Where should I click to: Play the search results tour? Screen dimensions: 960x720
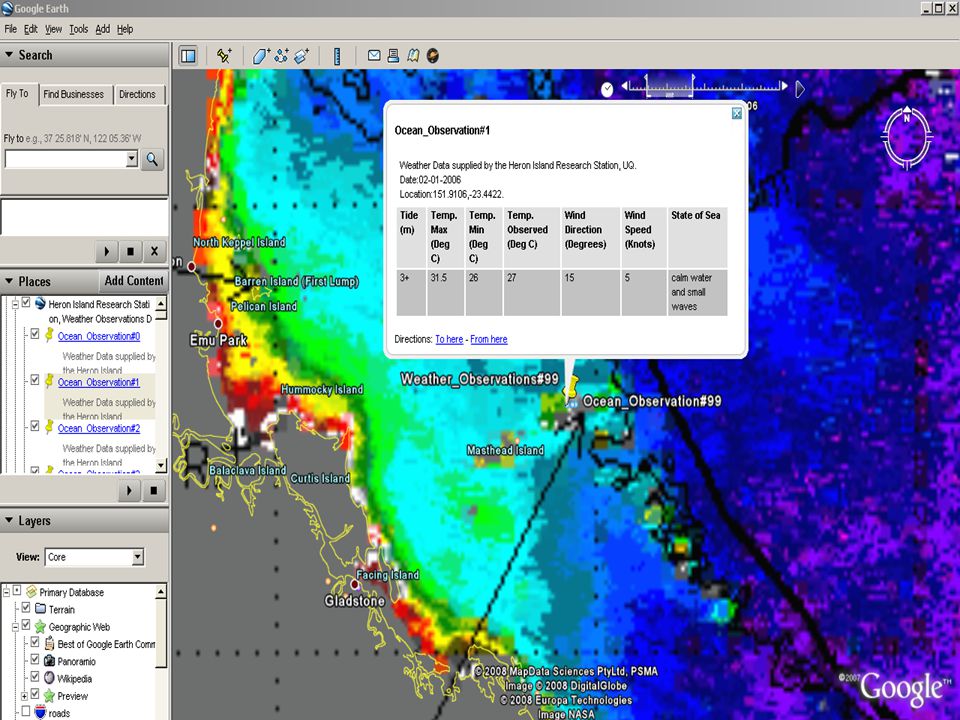click(107, 251)
